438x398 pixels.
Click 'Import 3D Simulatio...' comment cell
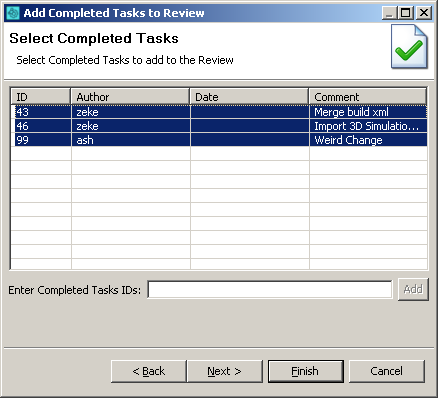pos(369,126)
